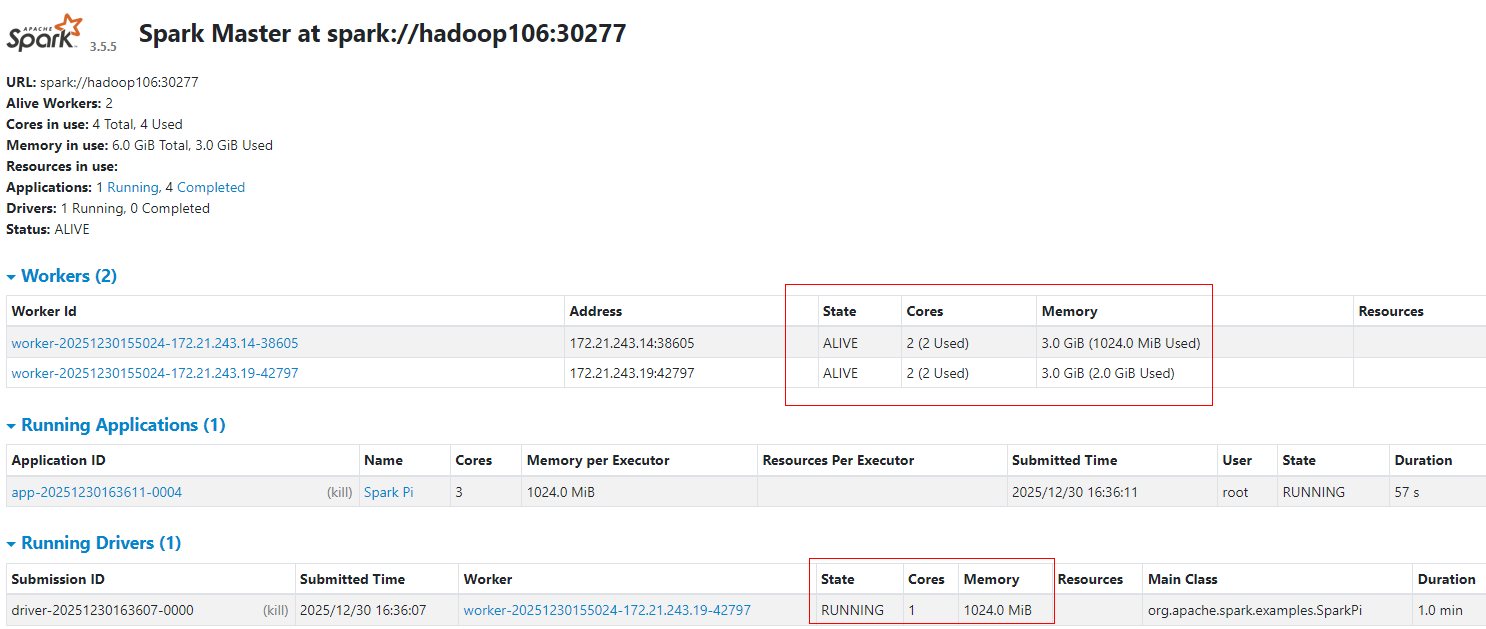Screen dimensions: 1486x629
Task: Select application submitted time 2025/12/30 16:36:11
Action: [x=1075, y=492]
